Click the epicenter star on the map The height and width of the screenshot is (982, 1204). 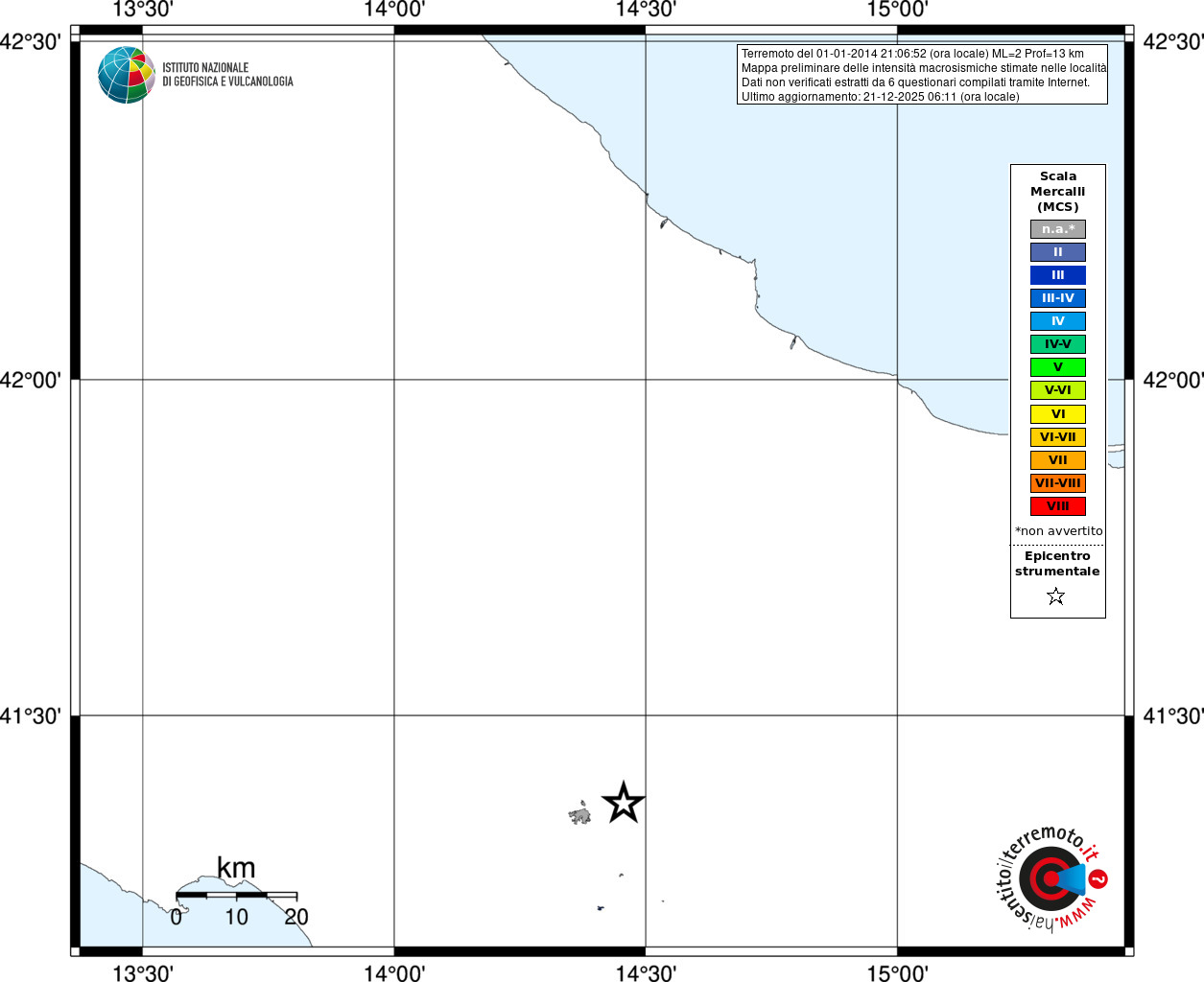tap(624, 804)
